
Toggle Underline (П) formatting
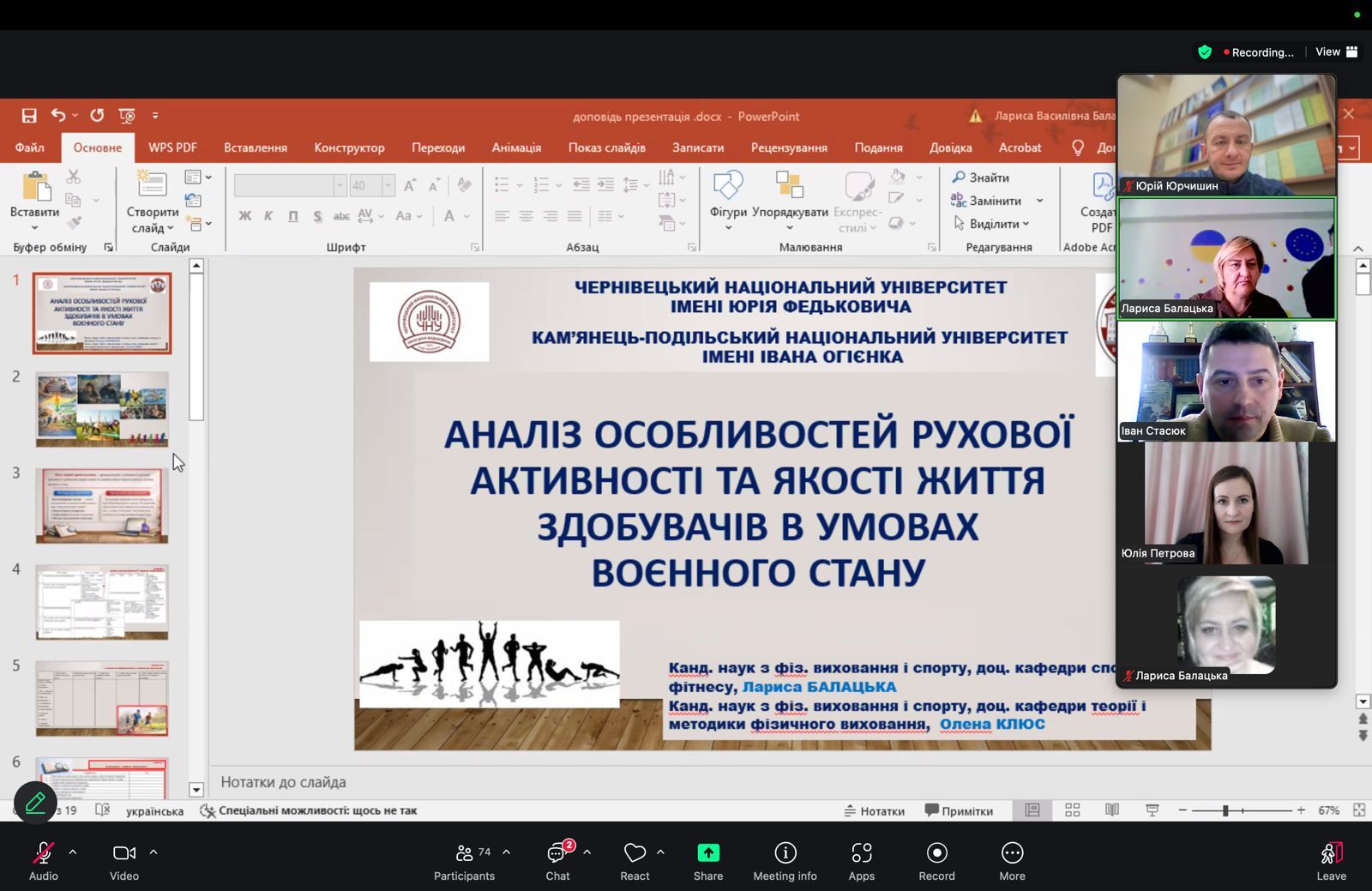click(293, 216)
